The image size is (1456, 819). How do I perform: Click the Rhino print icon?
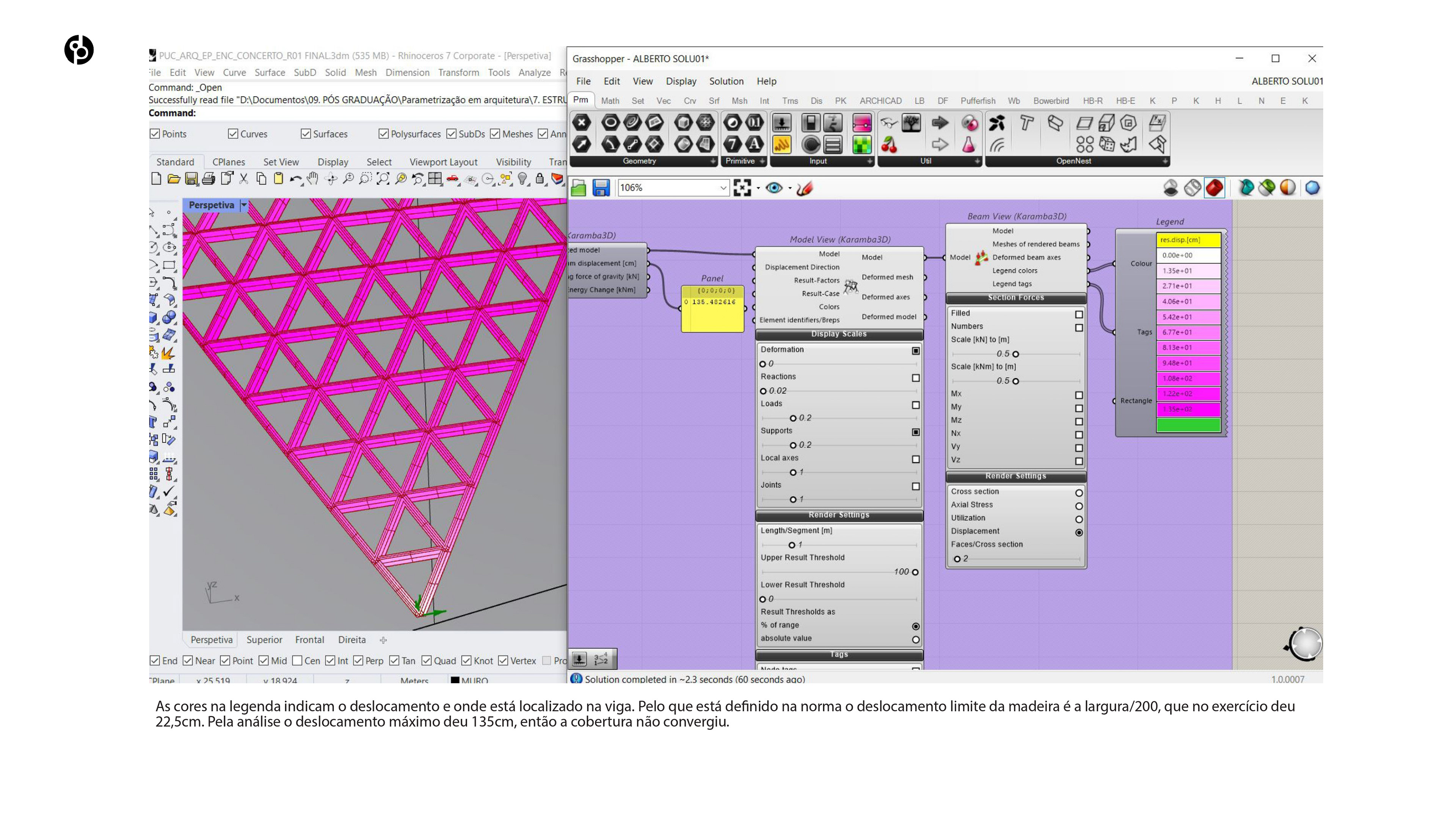pyautogui.click(x=209, y=179)
